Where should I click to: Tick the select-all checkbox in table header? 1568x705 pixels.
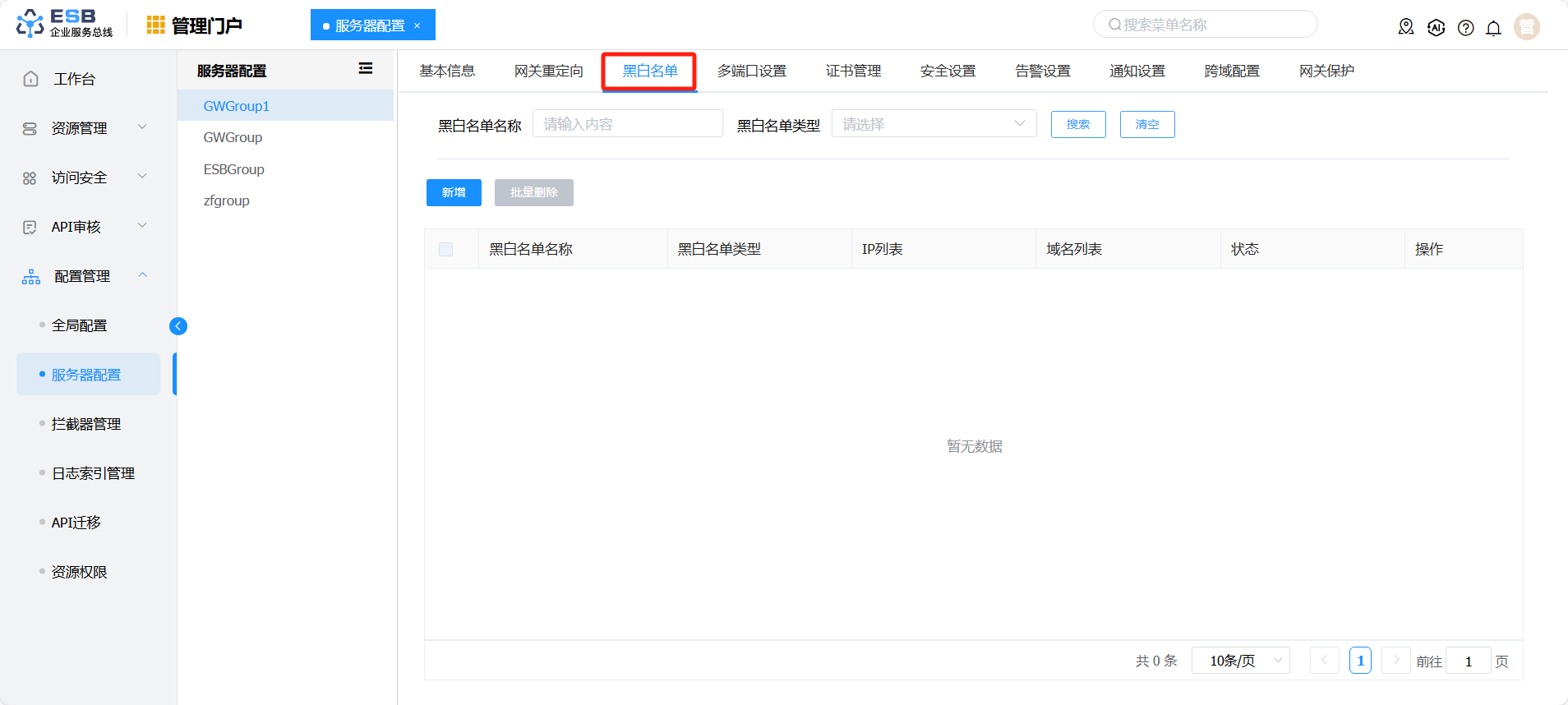click(446, 249)
